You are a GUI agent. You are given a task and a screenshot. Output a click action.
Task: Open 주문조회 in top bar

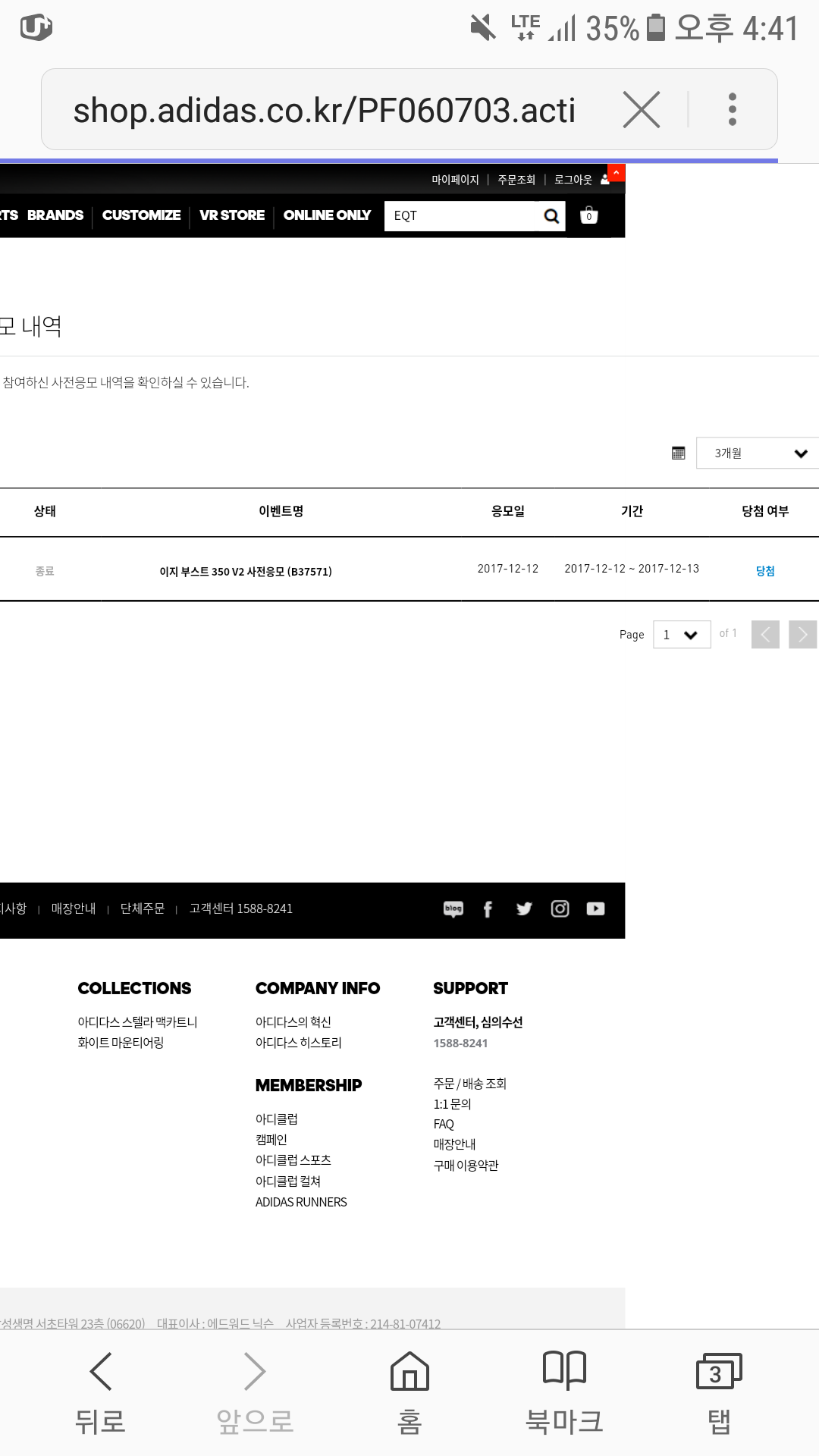tap(516, 180)
